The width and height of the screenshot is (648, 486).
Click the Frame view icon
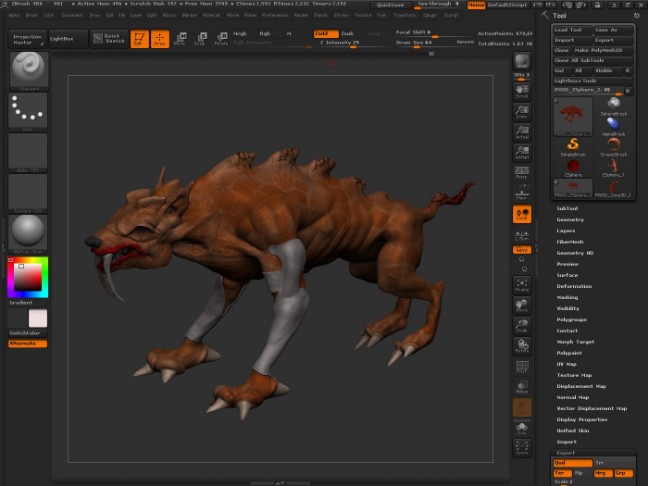(522, 286)
